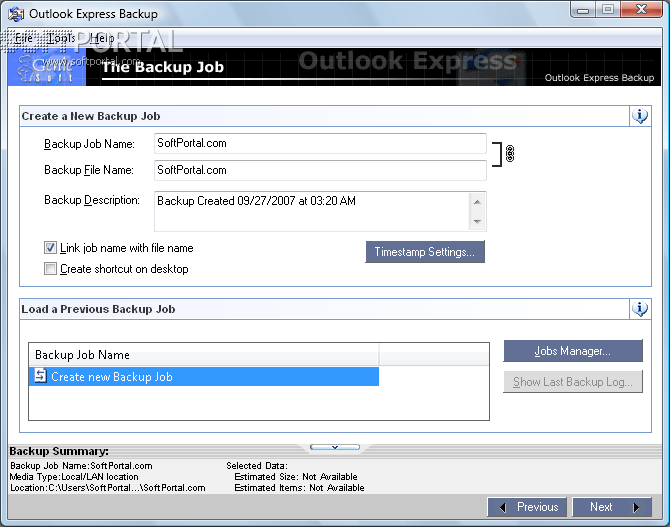Image resolution: width=670 pixels, height=527 pixels.
Task: Click the icon beside Create new Backup Job row
Action: coord(41,376)
